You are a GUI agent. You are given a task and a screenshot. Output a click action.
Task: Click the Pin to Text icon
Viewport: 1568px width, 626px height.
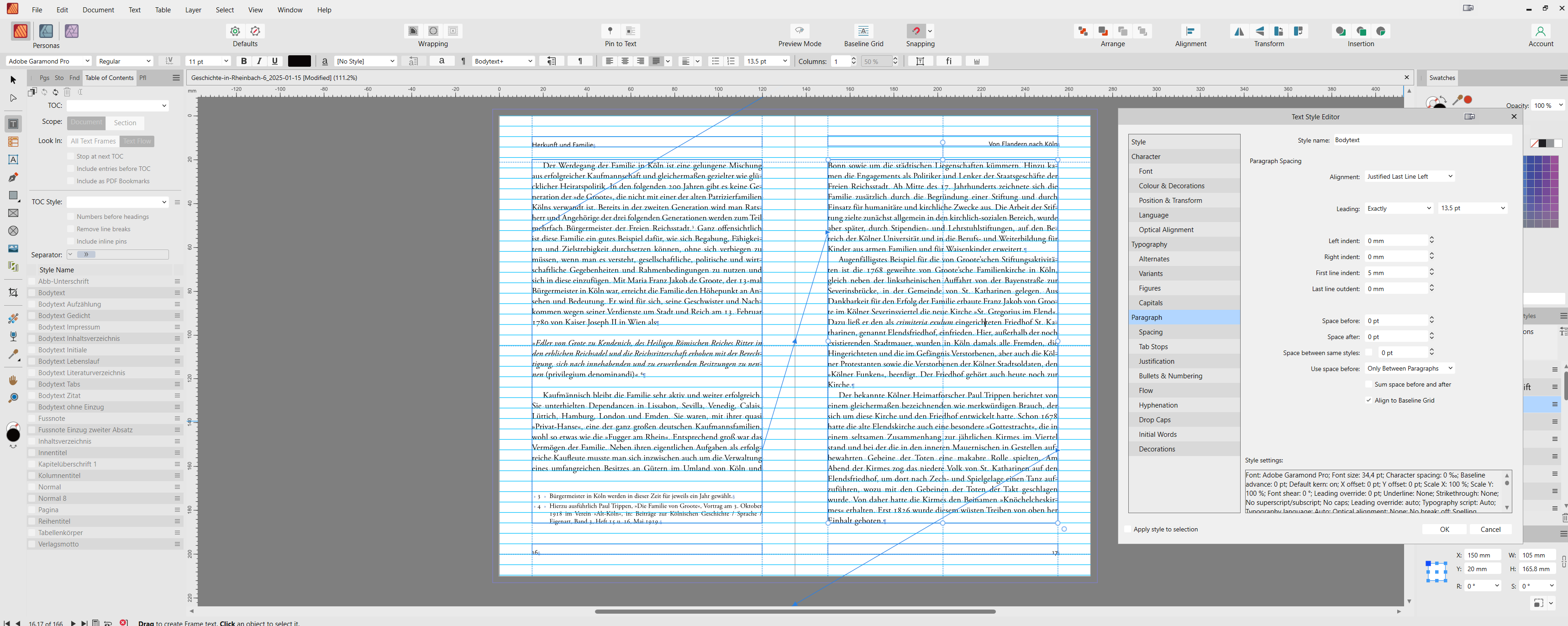(x=610, y=31)
